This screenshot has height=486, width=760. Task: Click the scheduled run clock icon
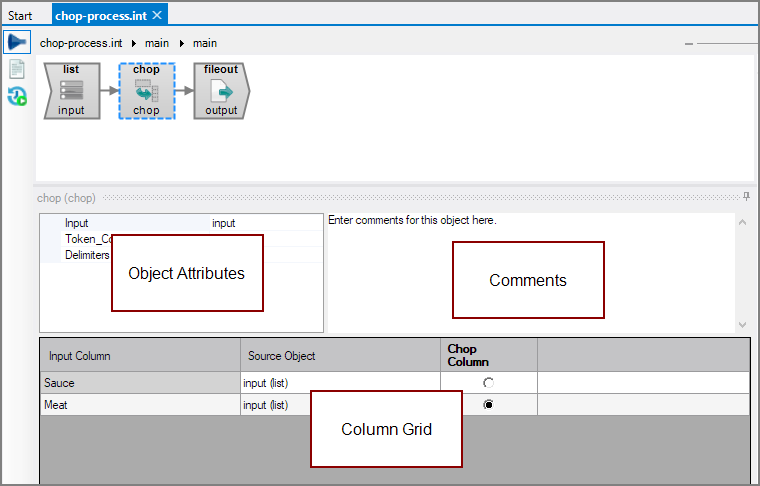(x=17, y=96)
